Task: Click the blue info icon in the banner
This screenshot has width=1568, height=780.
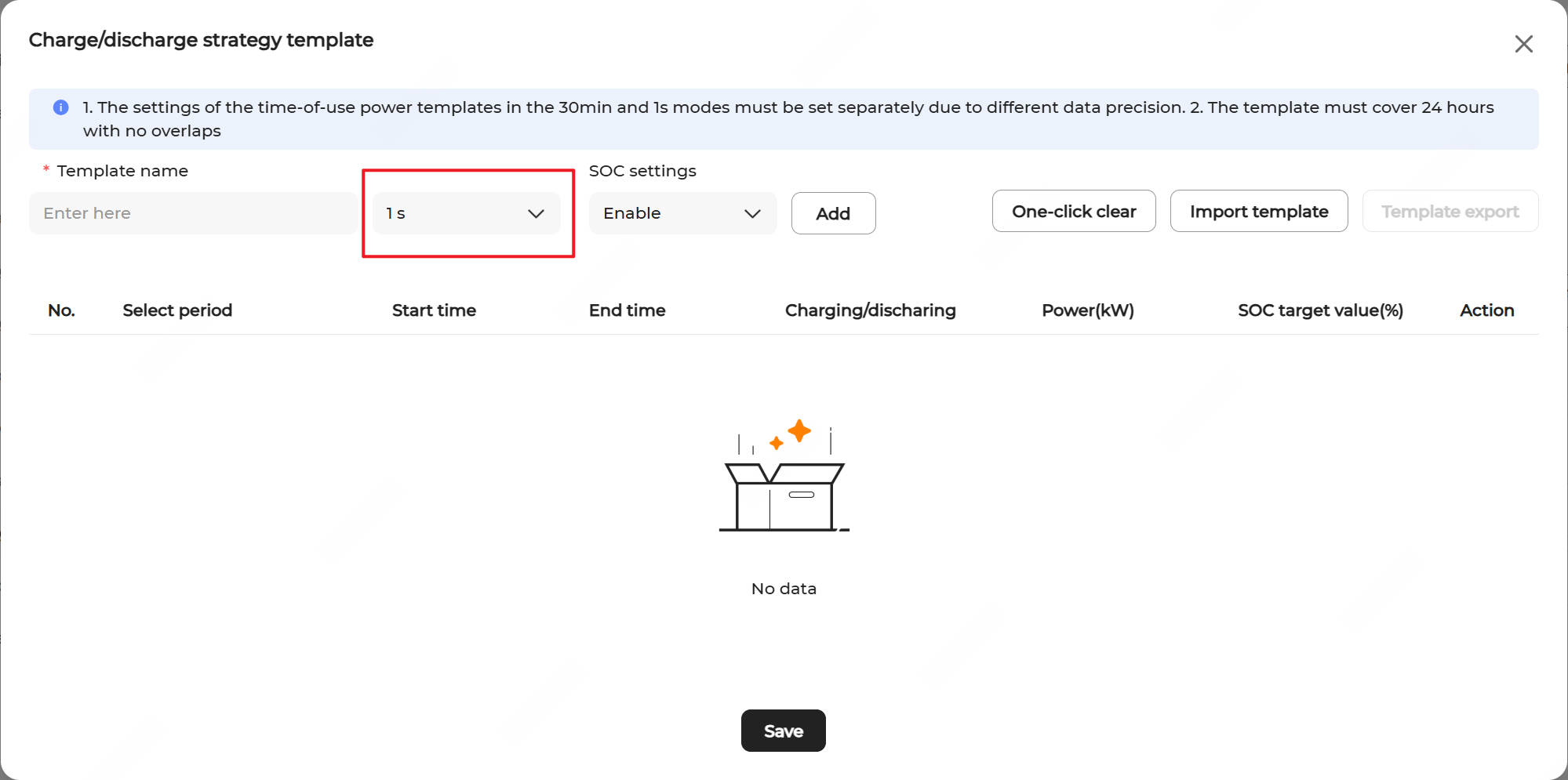Action: click(x=60, y=107)
